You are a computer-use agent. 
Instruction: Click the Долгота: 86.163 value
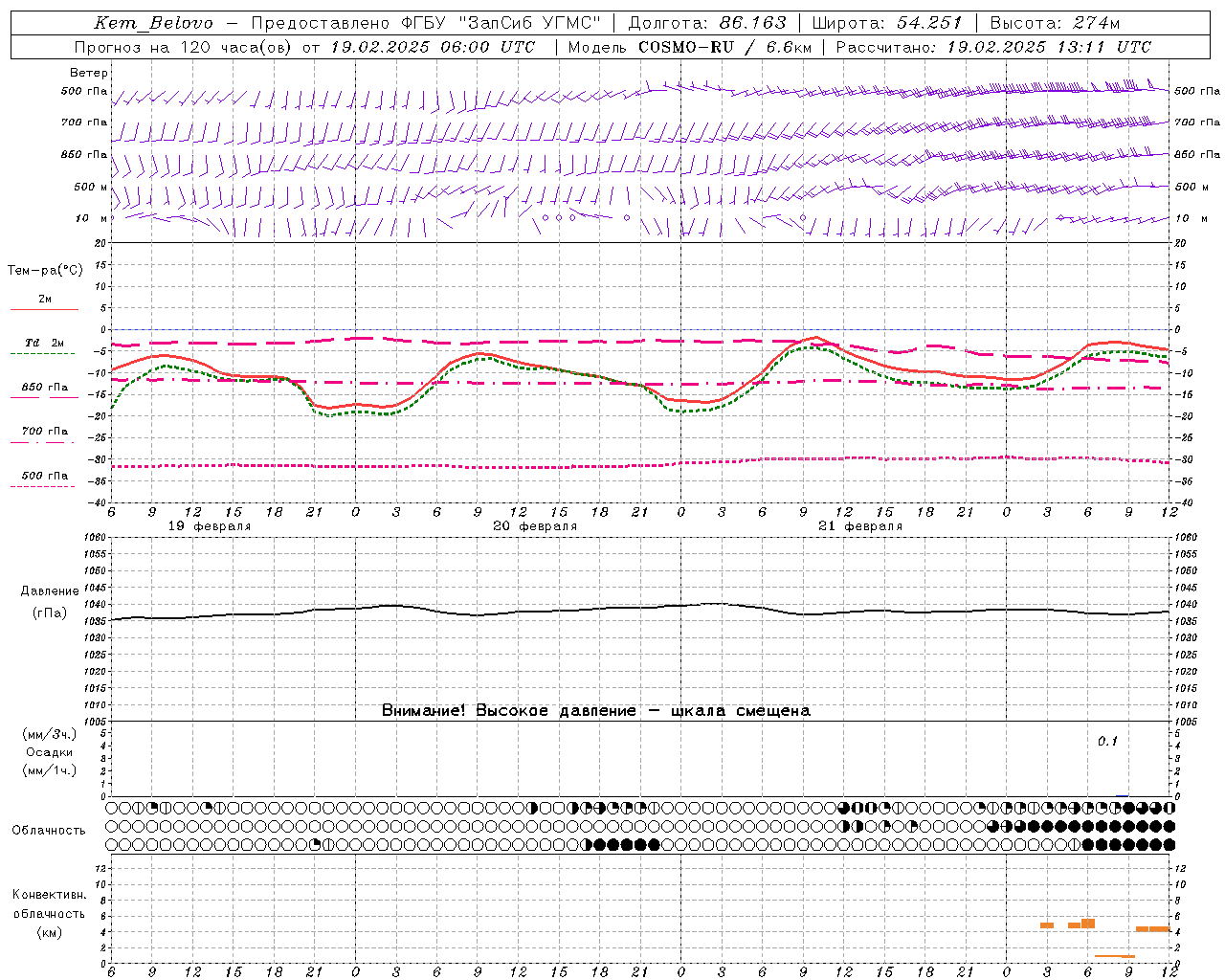coord(707,23)
